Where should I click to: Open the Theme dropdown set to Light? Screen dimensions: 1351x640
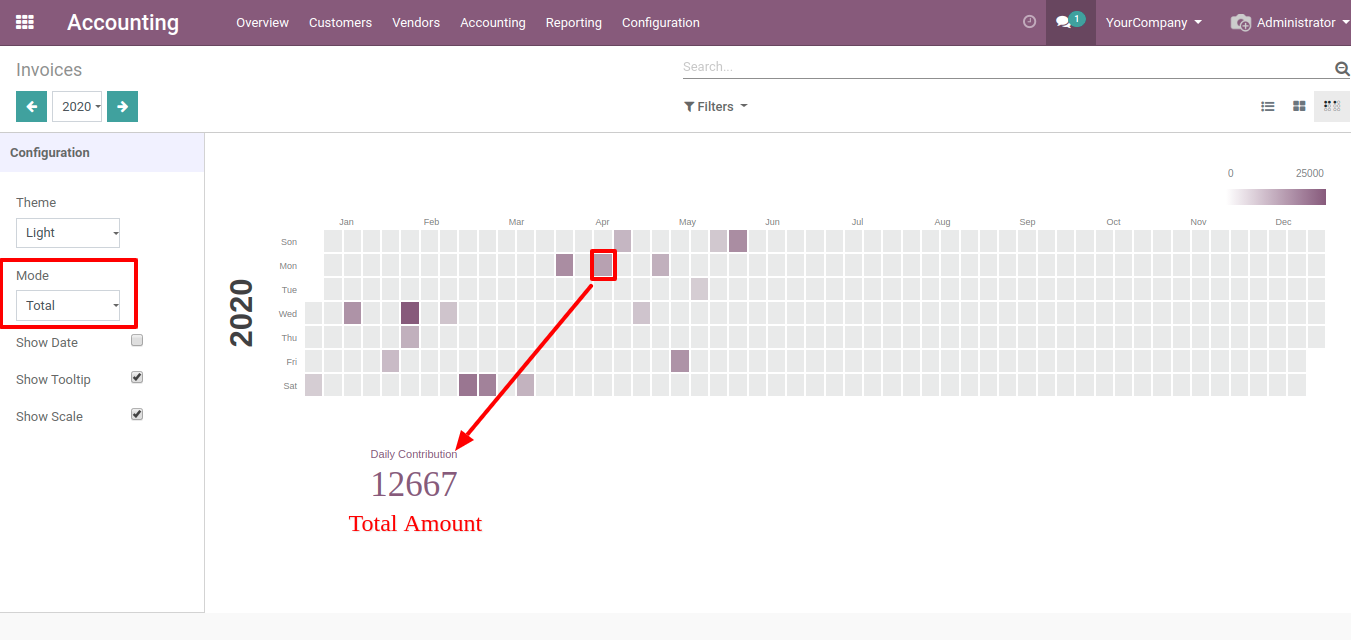point(68,233)
